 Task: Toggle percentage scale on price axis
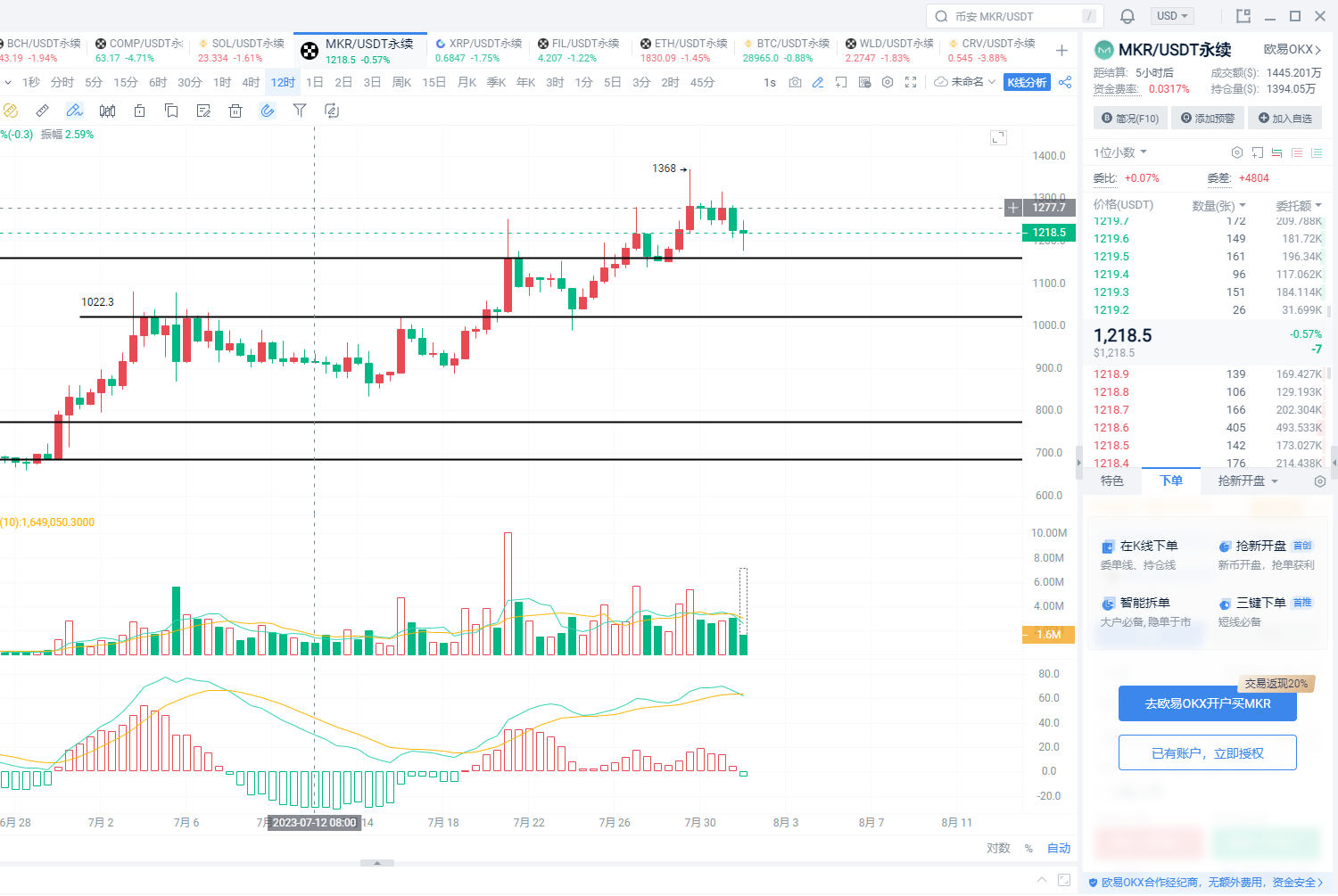tap(1028, 848)
